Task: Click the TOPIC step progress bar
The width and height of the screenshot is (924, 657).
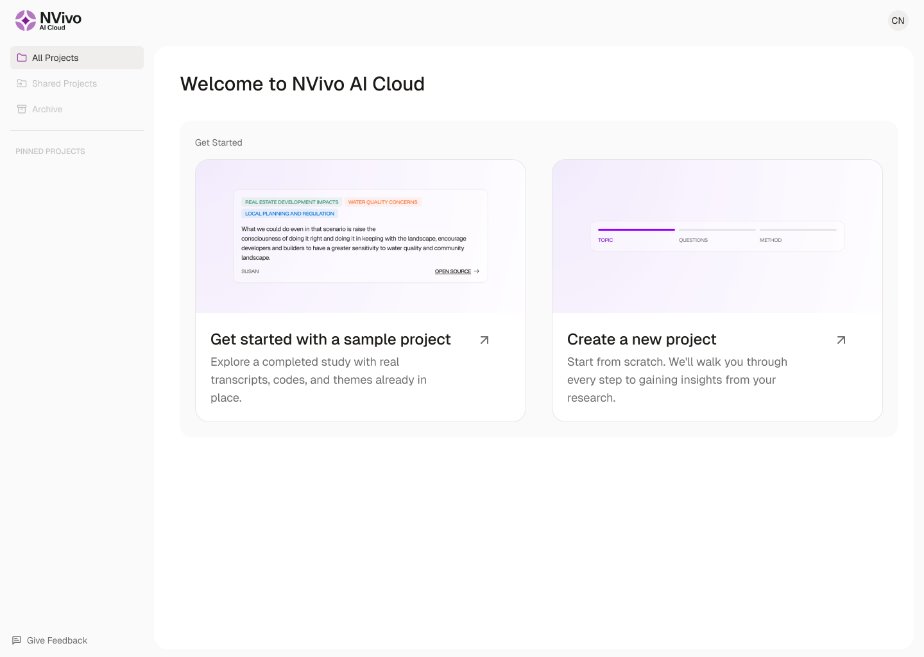Action: [x=636, y=230]
